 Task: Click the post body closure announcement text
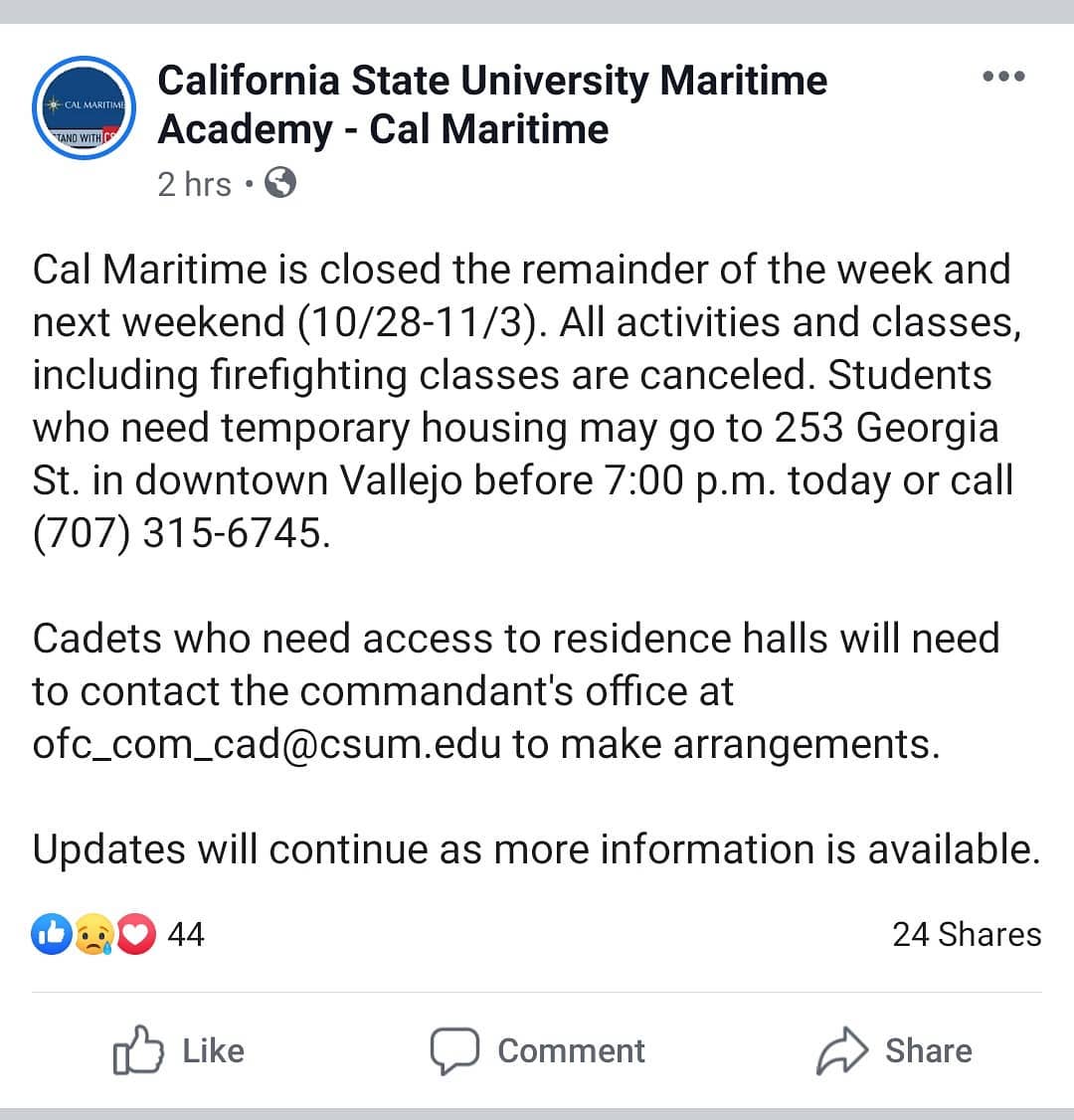pyautogui.click(x=528, y=402)
